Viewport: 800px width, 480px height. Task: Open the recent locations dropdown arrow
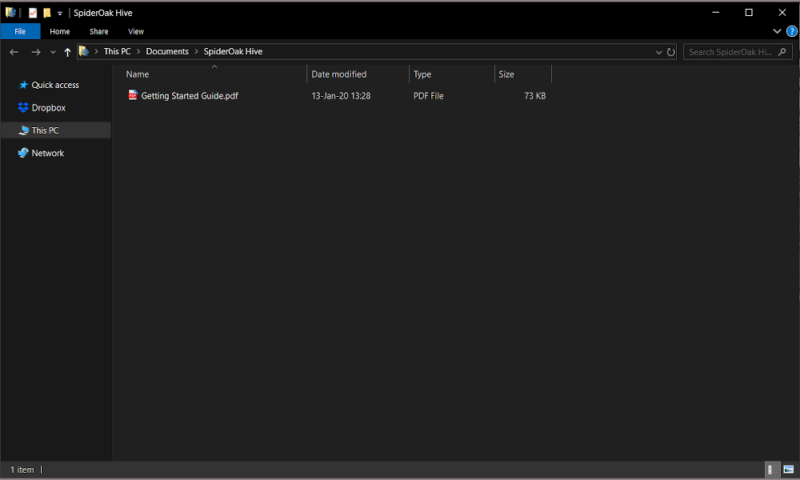(x=53, y=52)
